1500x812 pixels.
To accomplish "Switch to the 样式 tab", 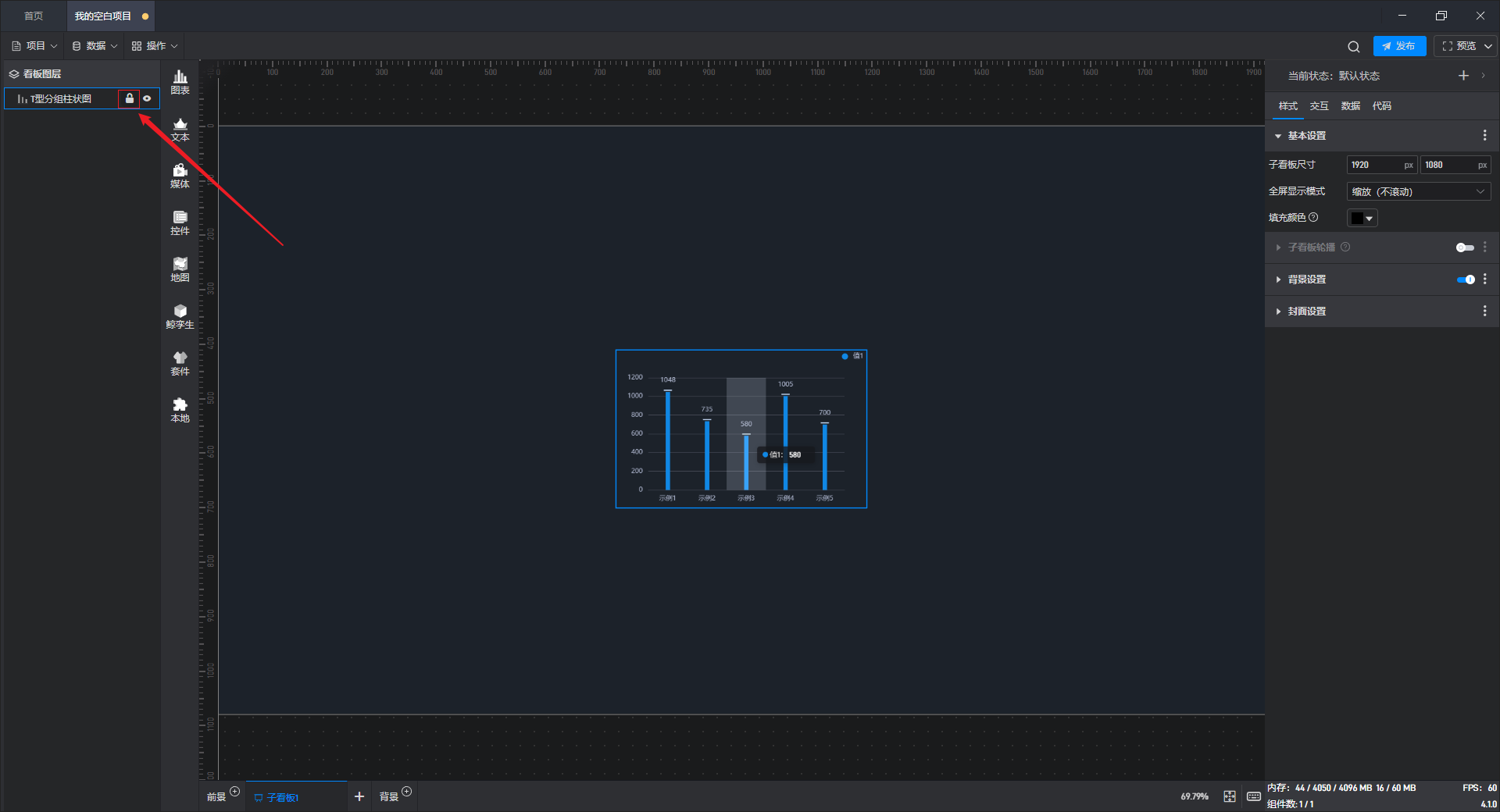I will (1287, 106).
